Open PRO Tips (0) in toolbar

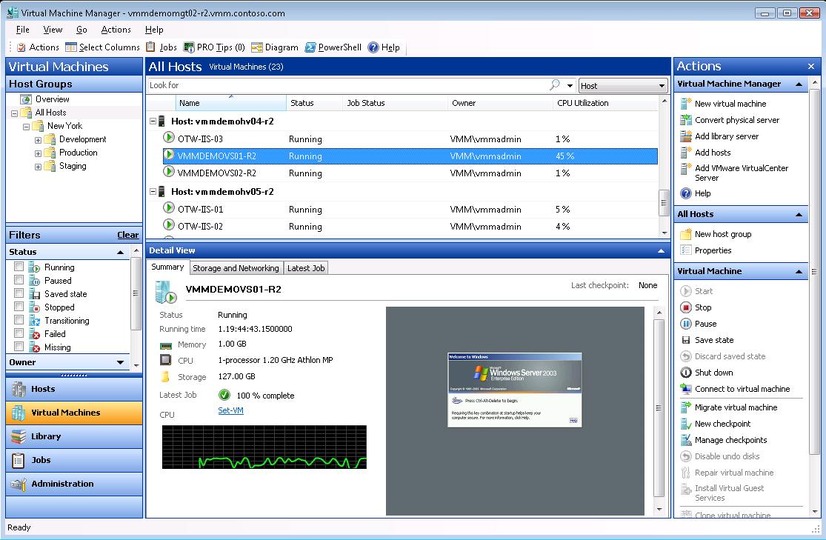tap(214, 47)
